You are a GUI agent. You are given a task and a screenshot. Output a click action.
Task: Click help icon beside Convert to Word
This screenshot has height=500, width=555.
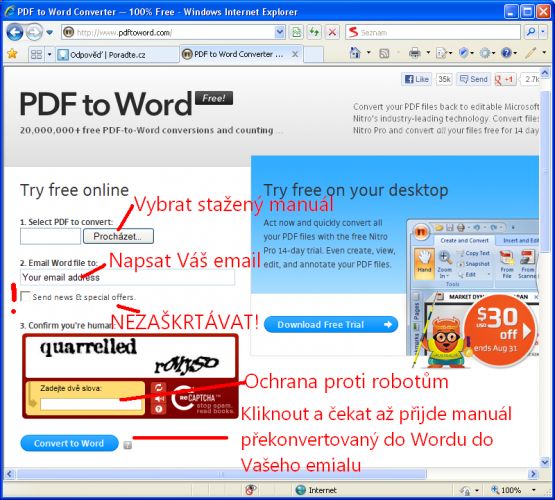click(x=128, y=445)
